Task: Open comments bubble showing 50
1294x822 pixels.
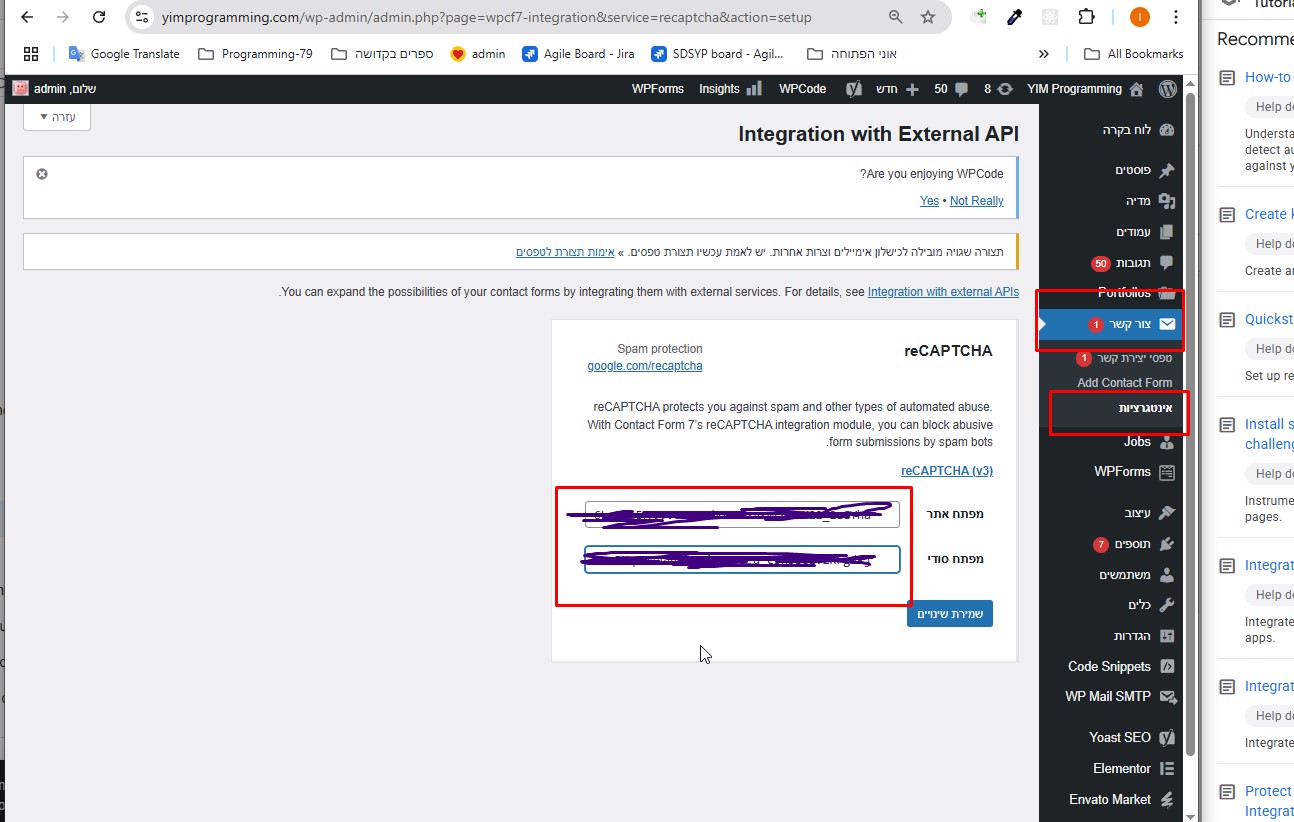Action: point(961,89)
